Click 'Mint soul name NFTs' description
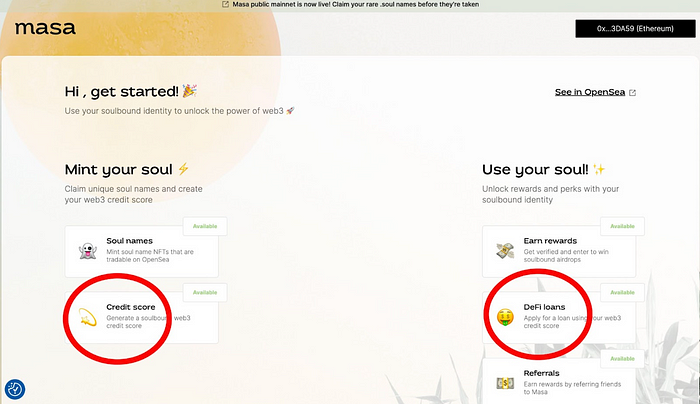Image resolution: width=700 pixels, height=404 pixels. point(150,255)
